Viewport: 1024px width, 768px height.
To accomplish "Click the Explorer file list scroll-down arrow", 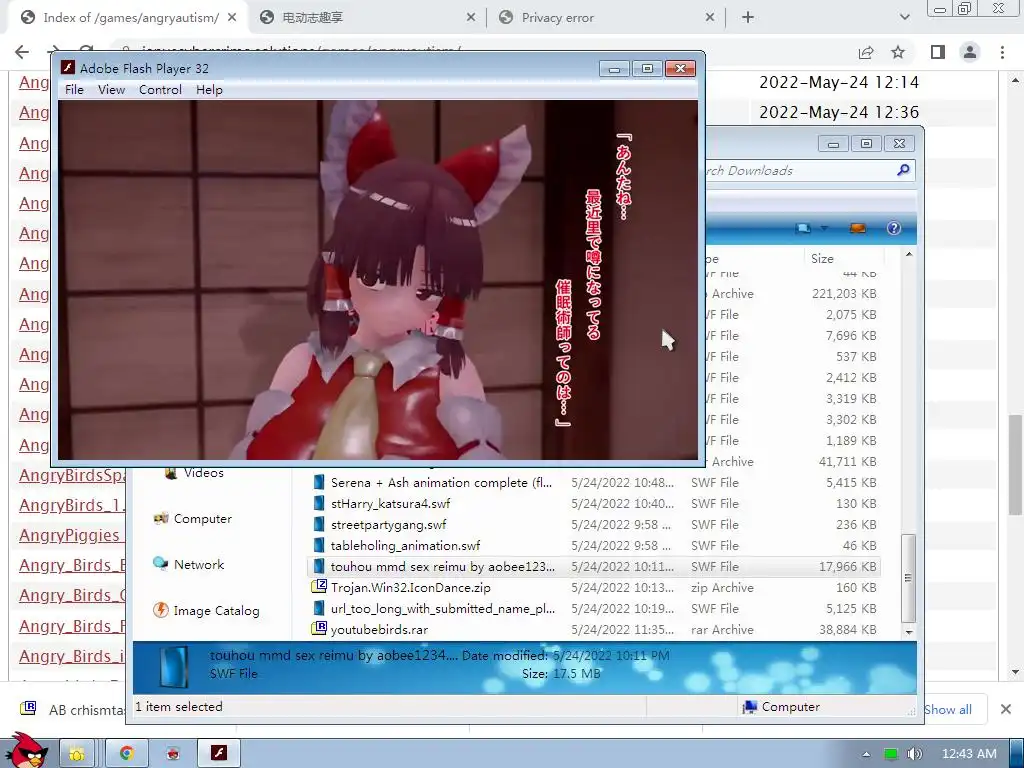I will (x=908, y=632).
